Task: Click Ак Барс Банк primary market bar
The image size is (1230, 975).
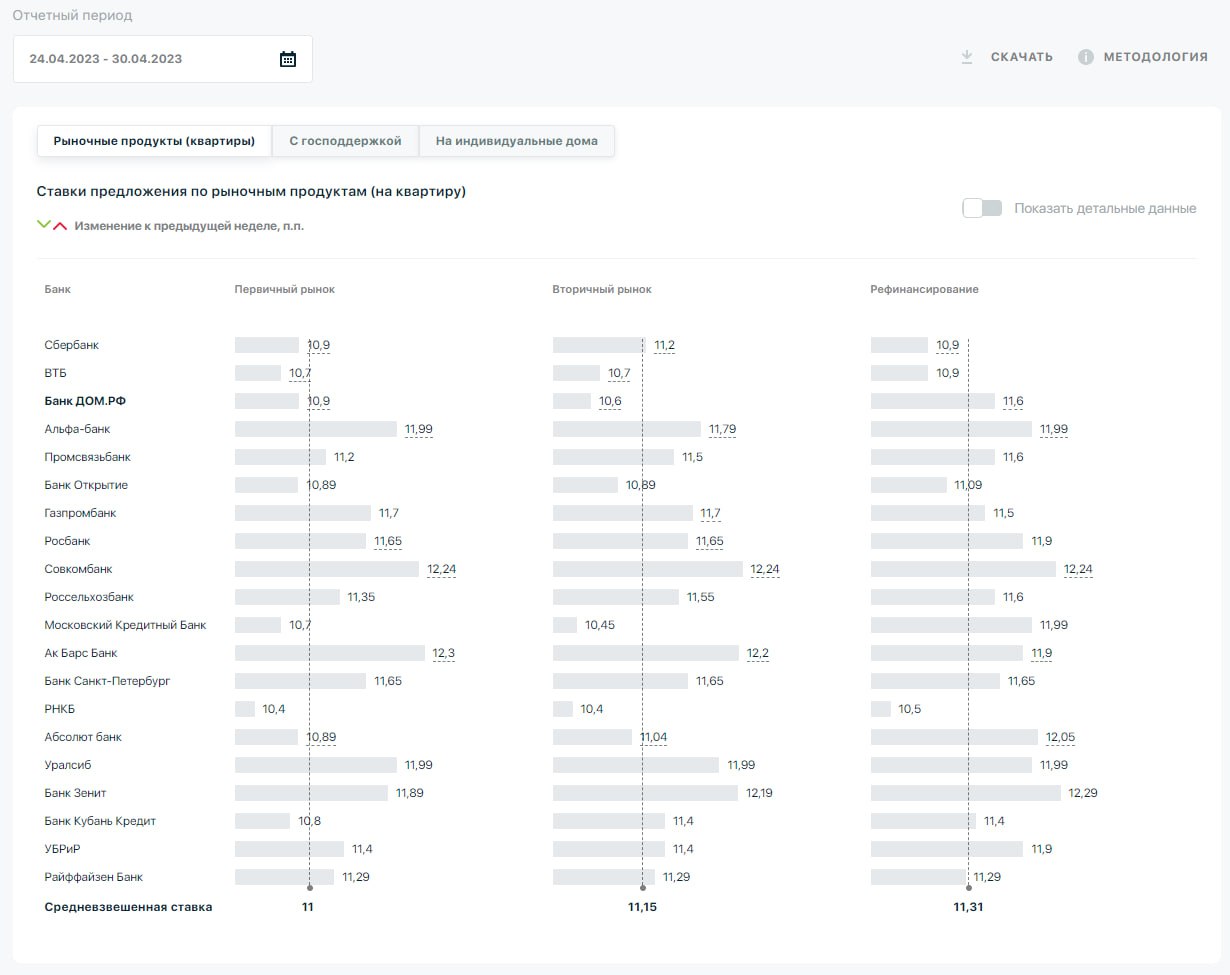Action: coord(329,653)
